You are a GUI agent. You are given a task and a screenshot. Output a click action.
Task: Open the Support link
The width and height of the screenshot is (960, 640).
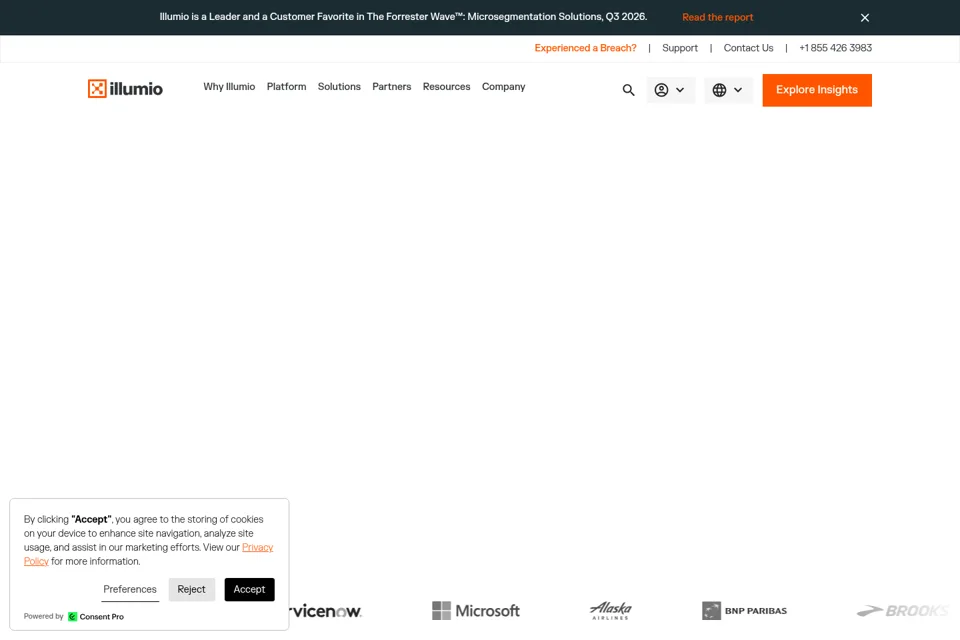click(x=680, y=48)
